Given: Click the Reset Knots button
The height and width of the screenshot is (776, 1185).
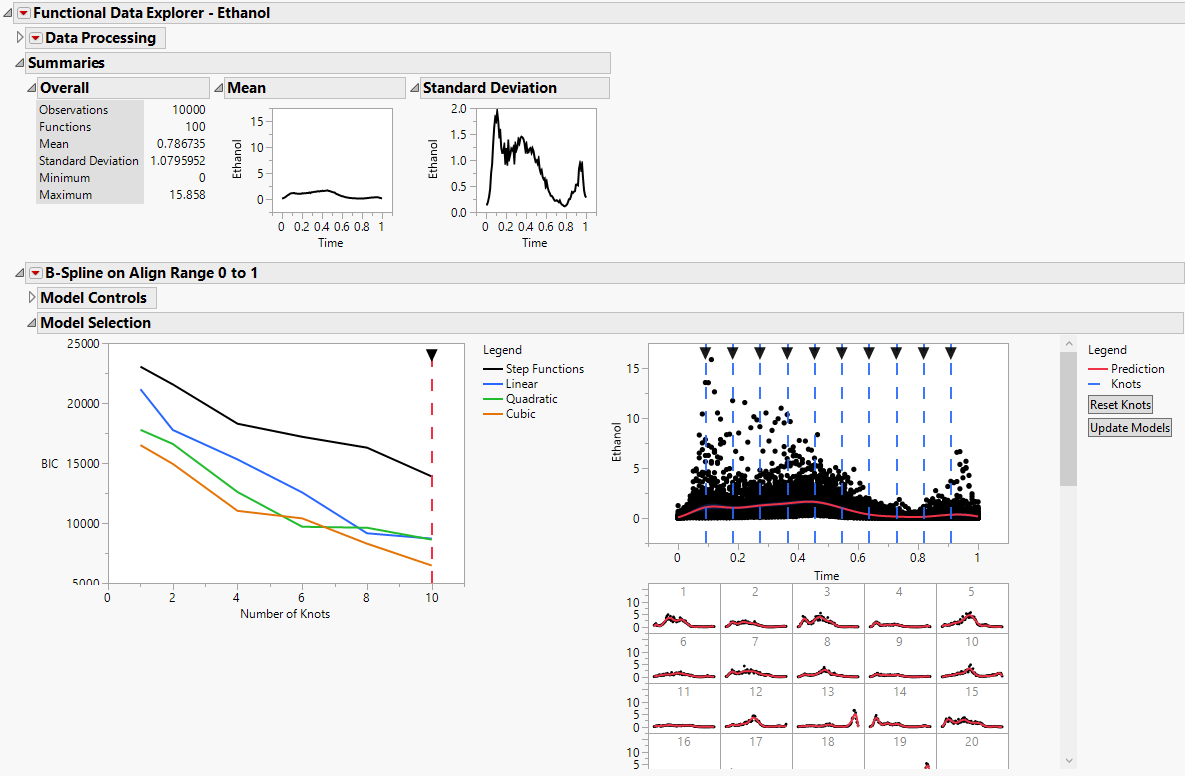Looking at the screenshot, I should coord(1120,405).
